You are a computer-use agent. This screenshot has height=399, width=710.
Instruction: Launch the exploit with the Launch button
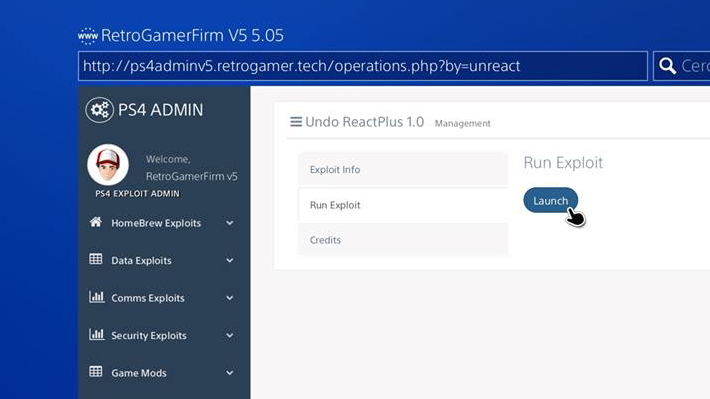[550, 200]
